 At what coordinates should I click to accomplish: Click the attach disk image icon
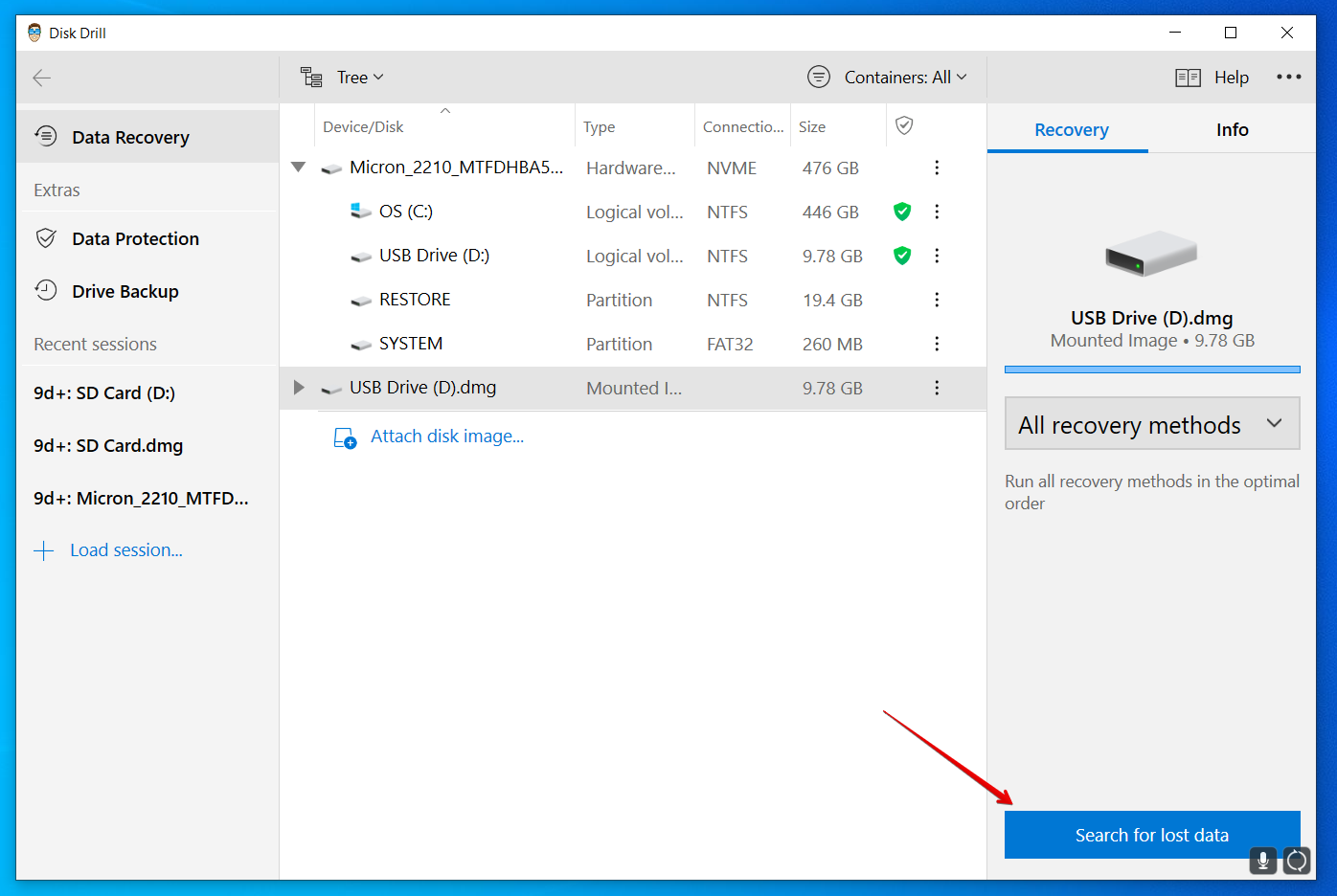pos(345,437)
